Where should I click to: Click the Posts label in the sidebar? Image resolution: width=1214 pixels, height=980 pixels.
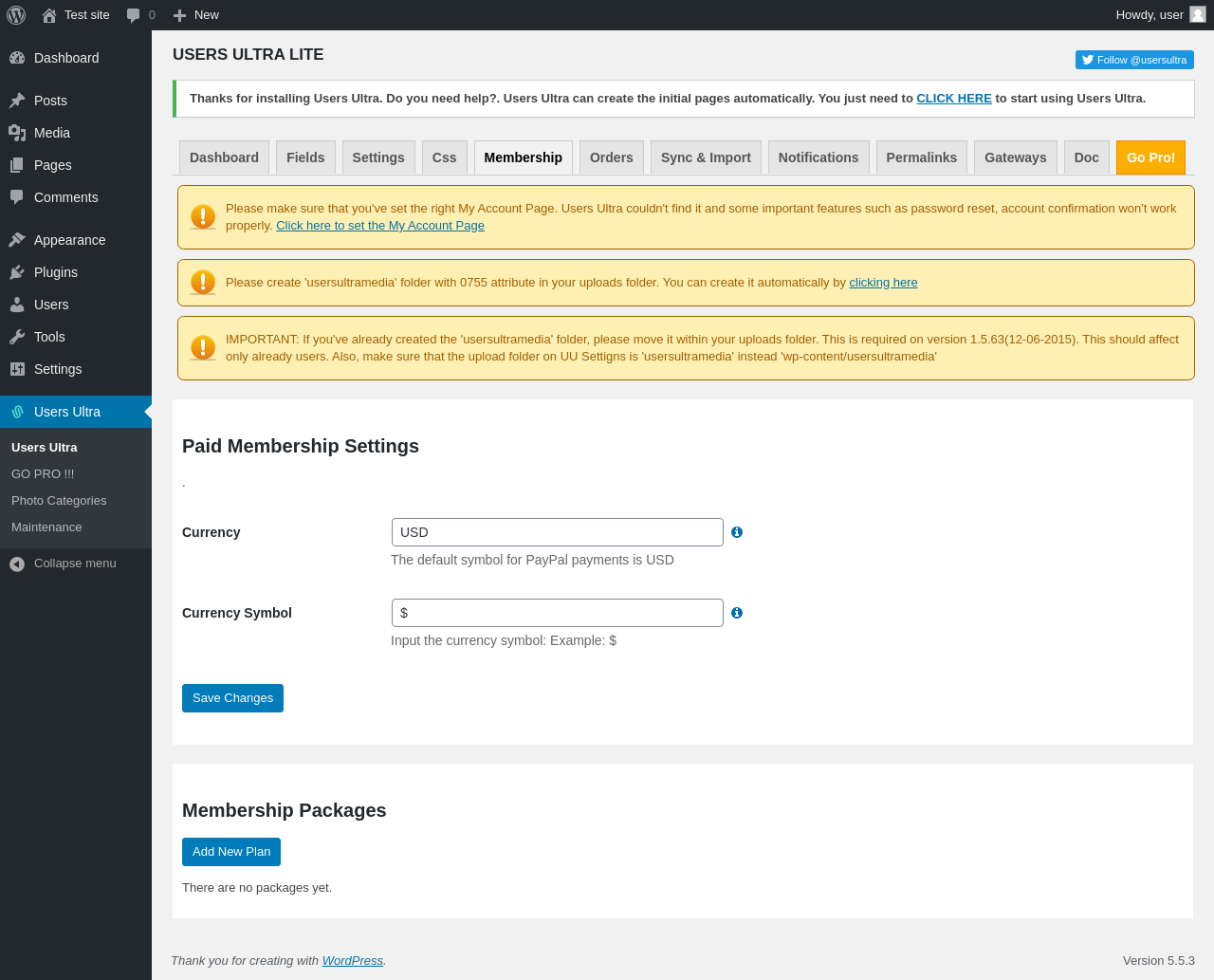(50, 101)
